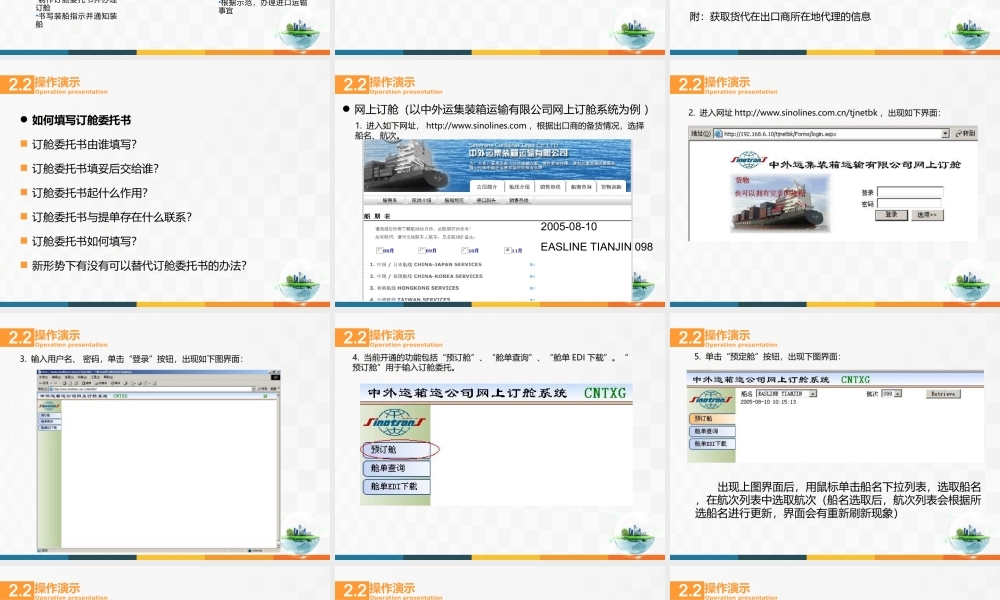Click the Retrieve button in step 5
Screen dimensions: 1000x600
tap(943, 394)
